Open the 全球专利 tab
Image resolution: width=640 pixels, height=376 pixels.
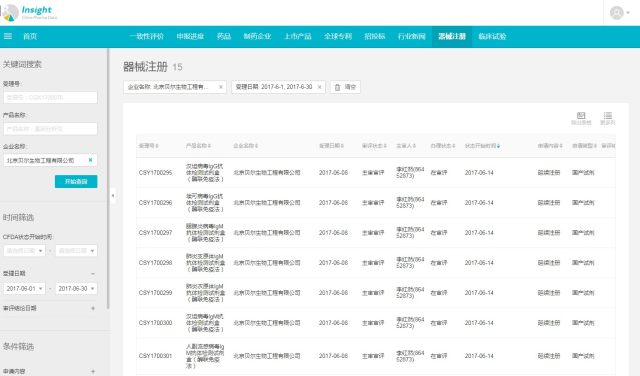point(338,36)
